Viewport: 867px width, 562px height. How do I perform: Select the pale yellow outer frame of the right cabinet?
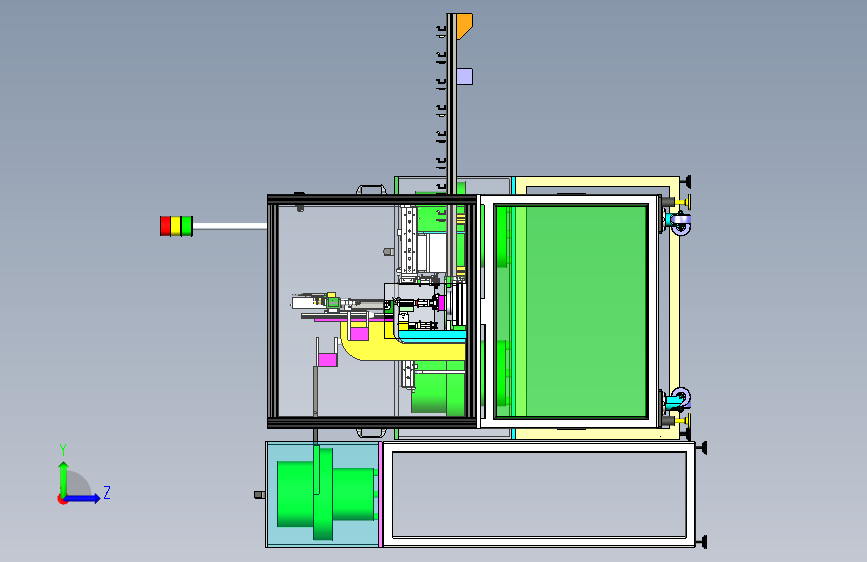(675, 308)
